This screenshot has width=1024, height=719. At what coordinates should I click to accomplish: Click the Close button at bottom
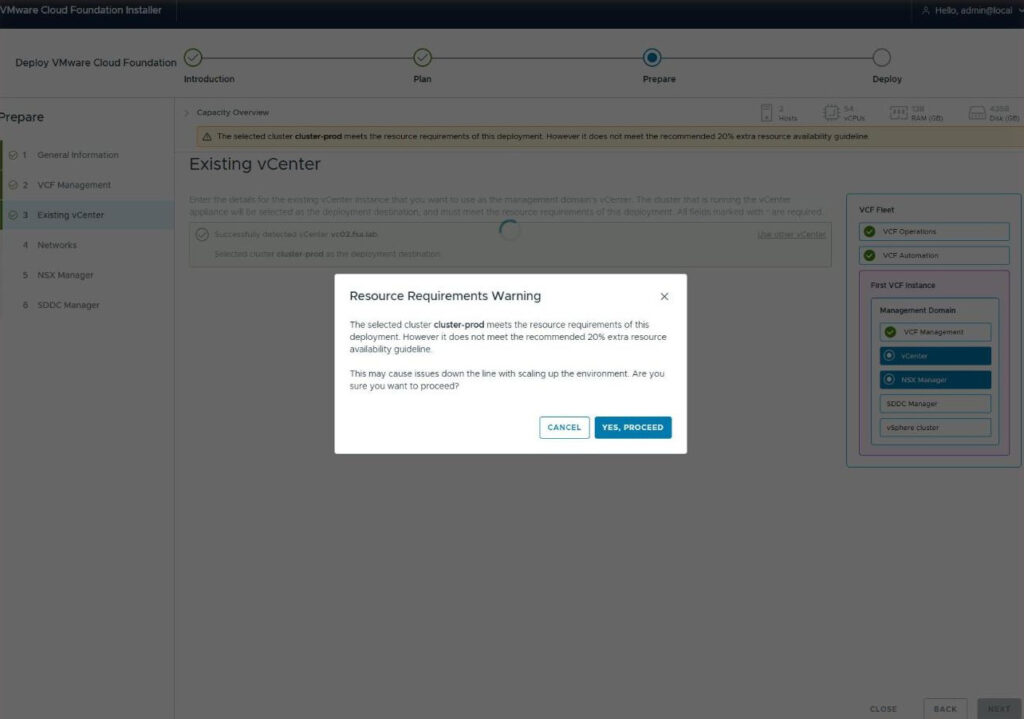(883, 709)
